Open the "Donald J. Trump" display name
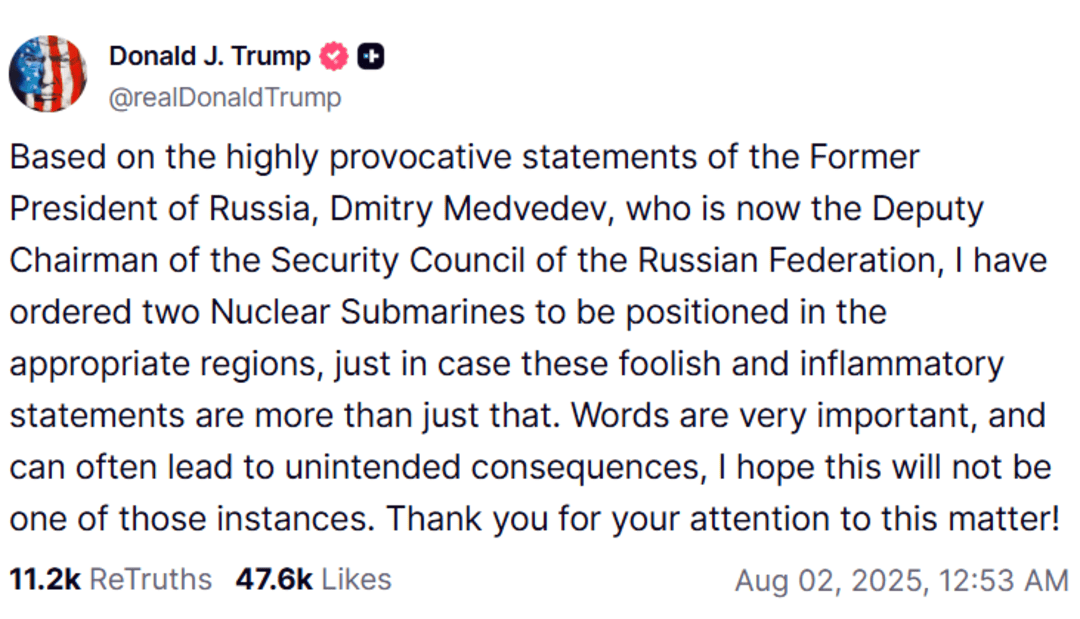Screen dimensions: 1080x619 click(209, 57)
